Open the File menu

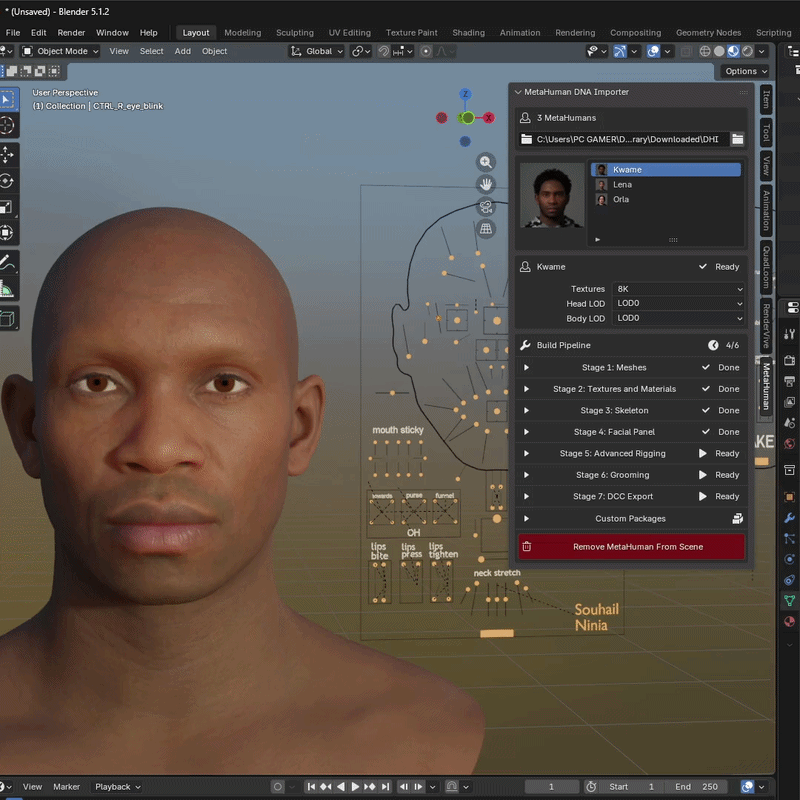click(13, 33)
